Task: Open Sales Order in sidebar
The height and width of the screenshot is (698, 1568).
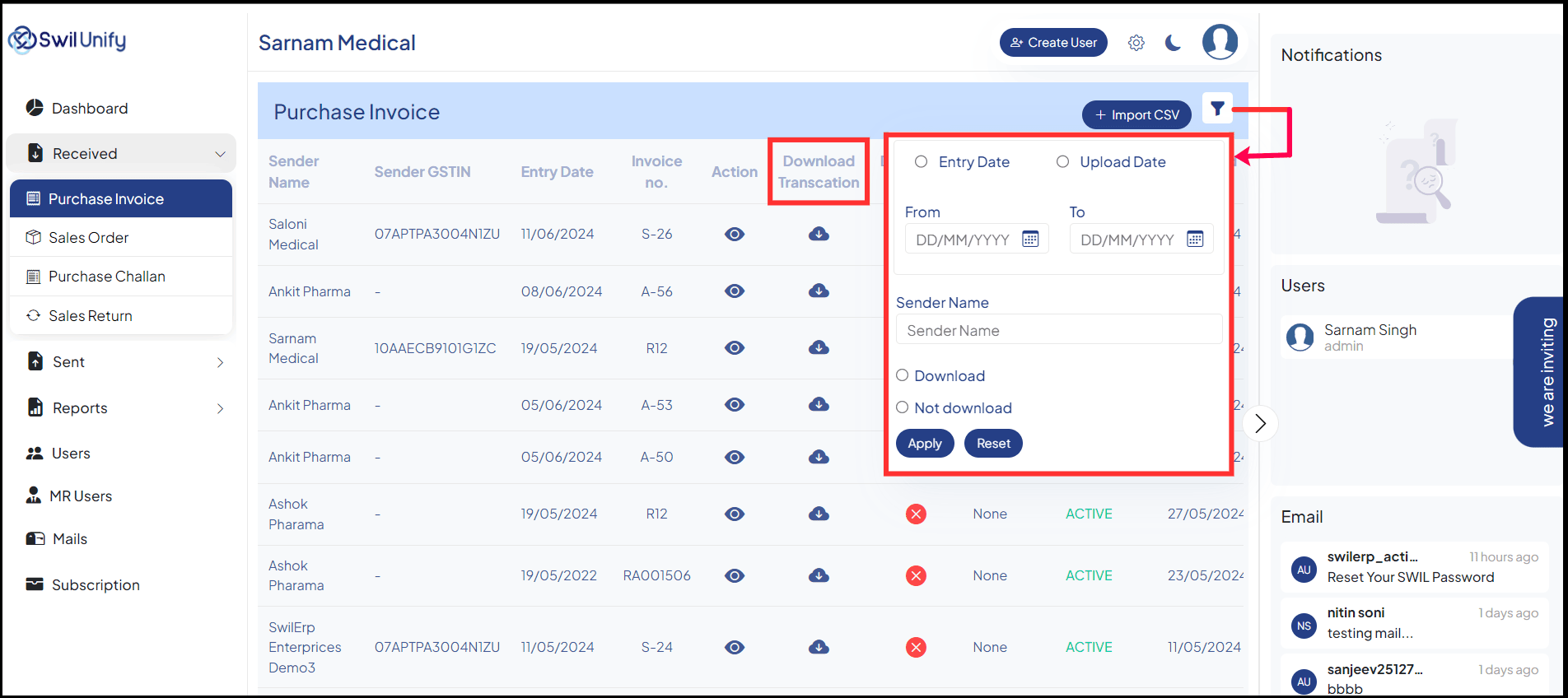Action: point(121,237)
